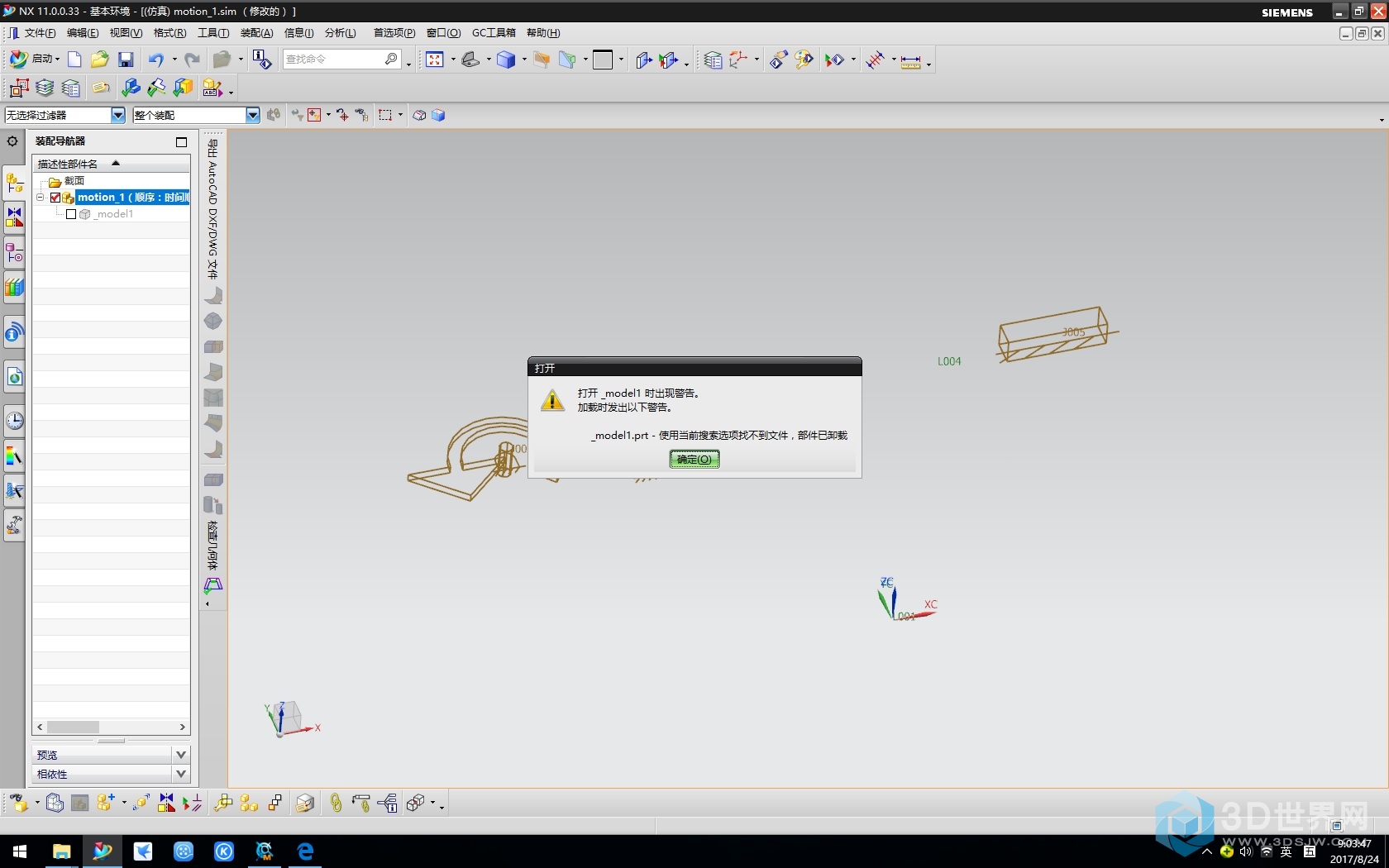Image resolution: width=1389 pixels, height=868 pixels.
Task: Open the Help (帮助) menu
Action: [x=543, y=33]
